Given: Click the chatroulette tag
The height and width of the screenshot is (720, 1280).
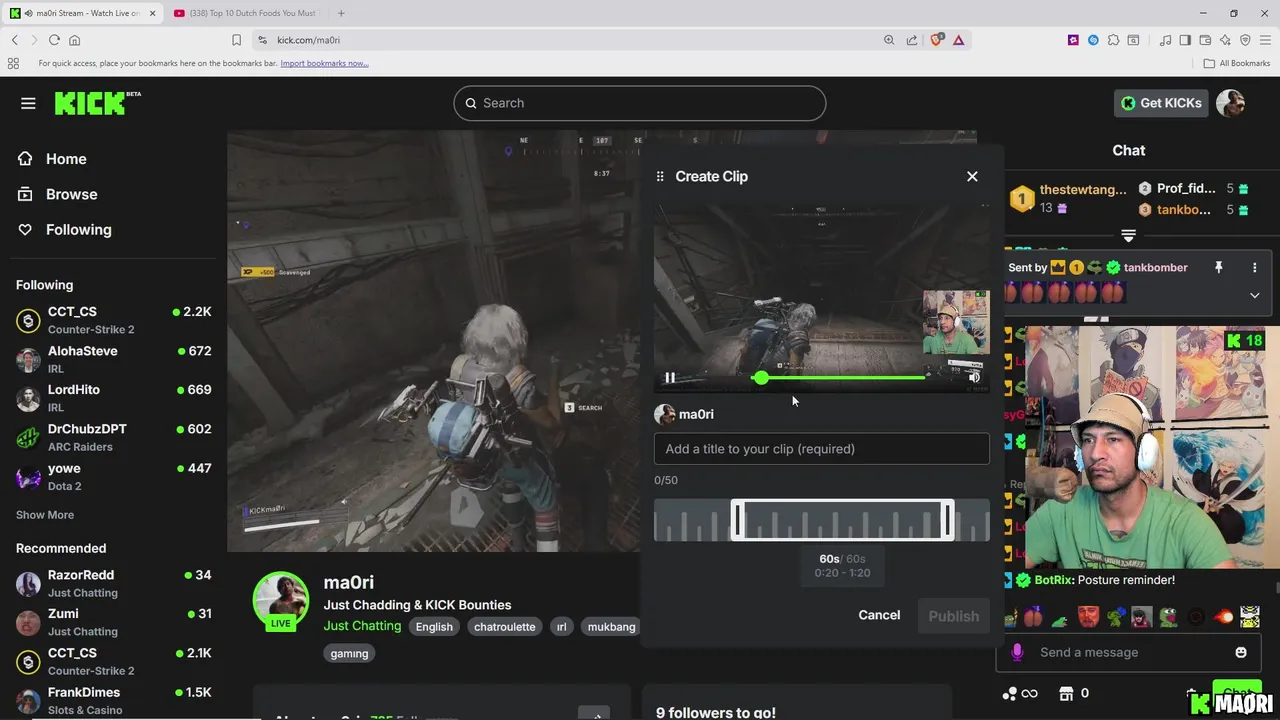Looking at the screenshot, I should (505, 627).
